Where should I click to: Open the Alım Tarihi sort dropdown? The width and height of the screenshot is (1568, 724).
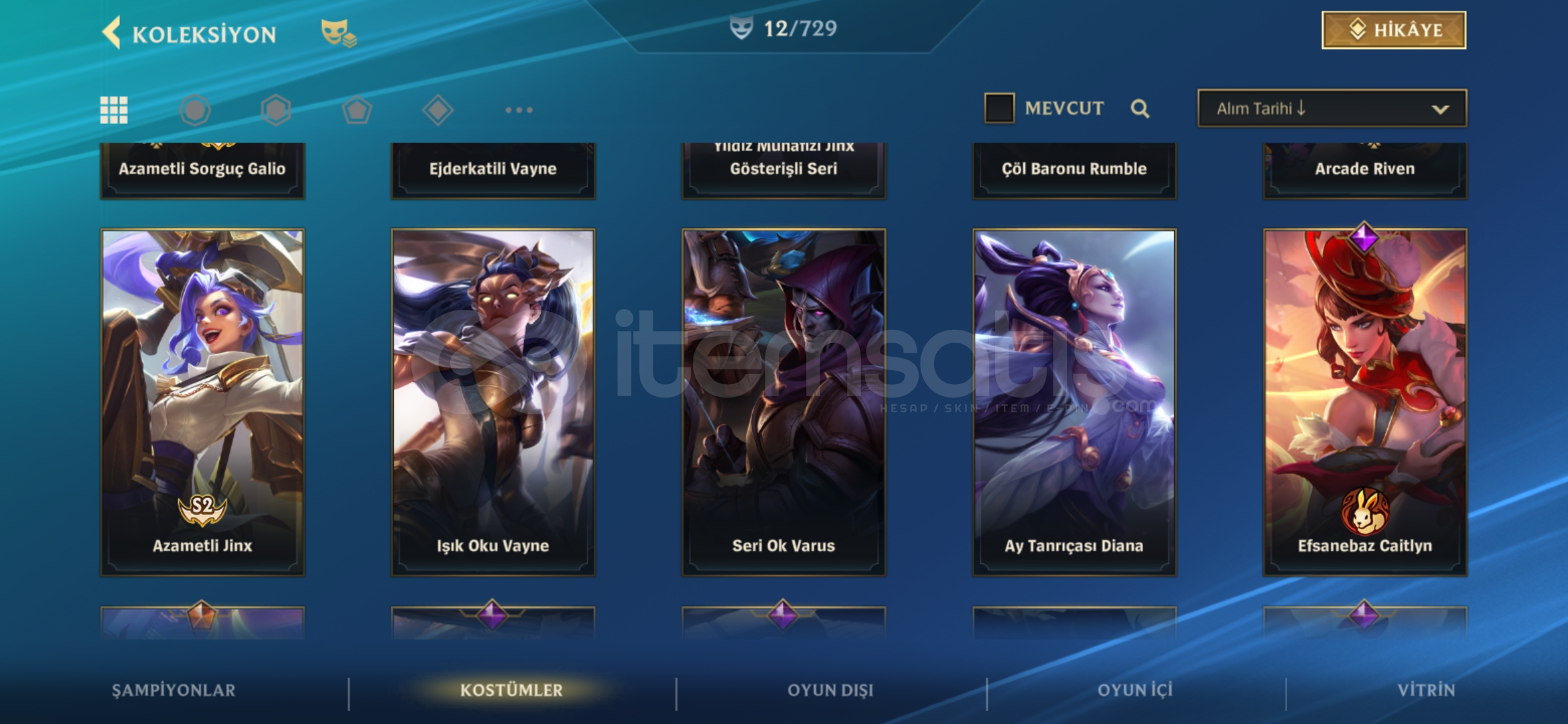coord(1332,109)
